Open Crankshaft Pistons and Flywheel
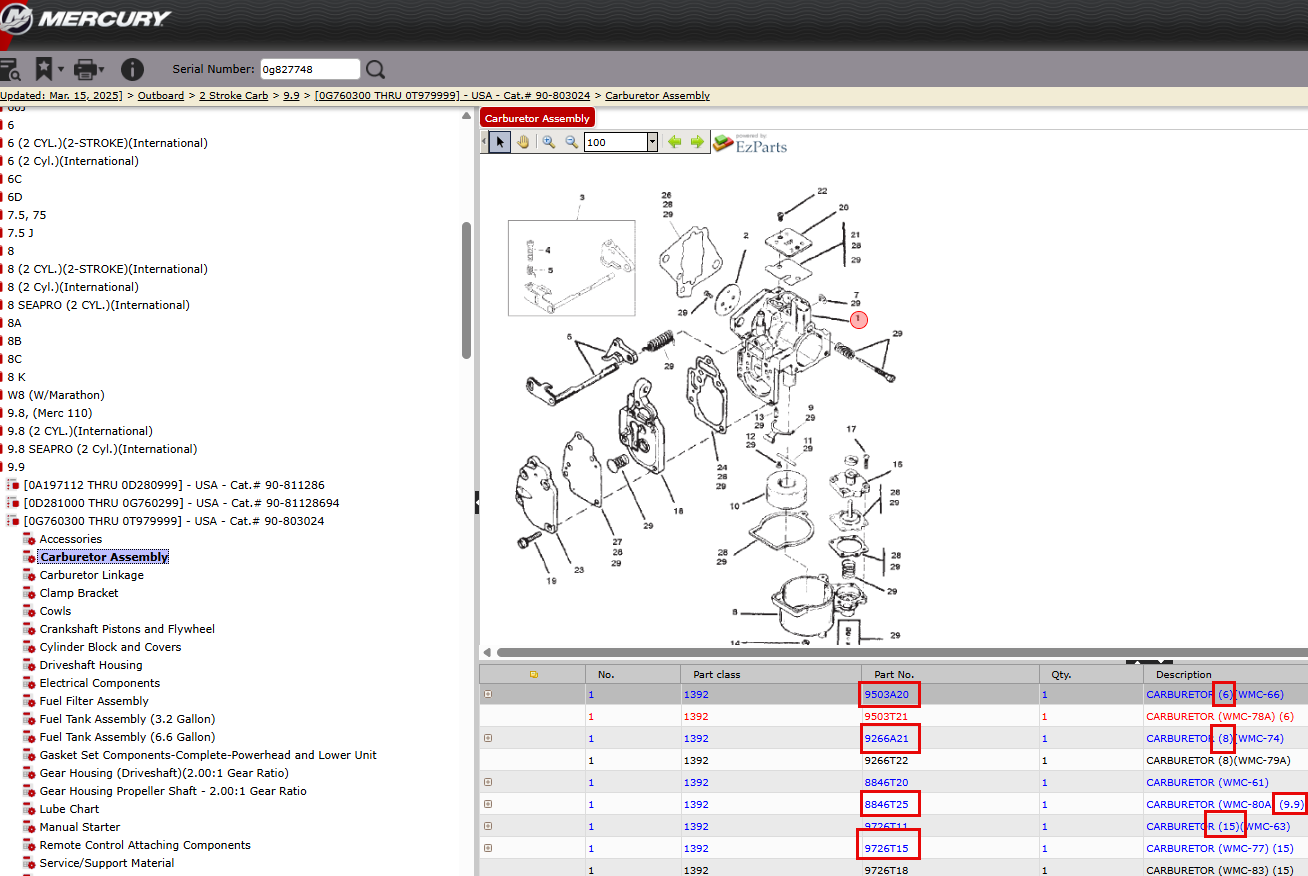 point(127,629)
